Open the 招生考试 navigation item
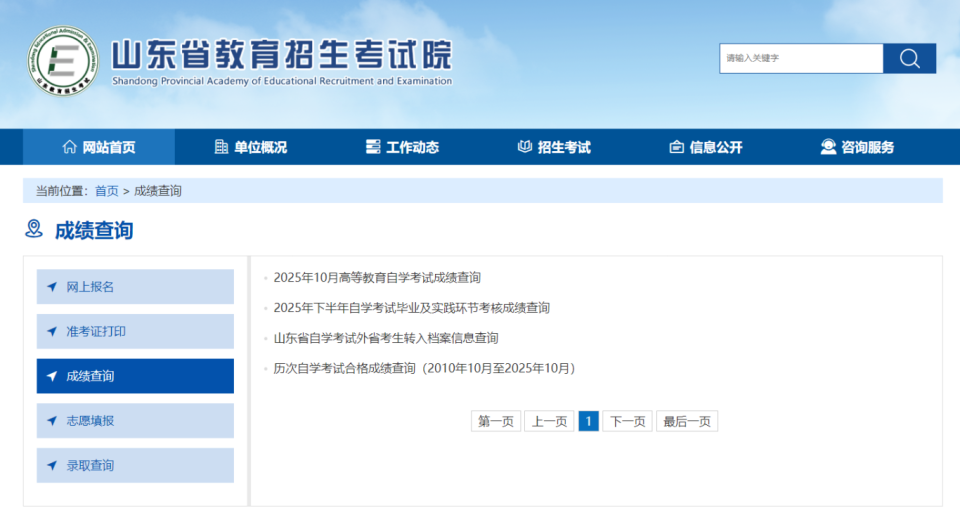Image resolution: width=960 pixels, height=515 pixels. coord(554,147)
